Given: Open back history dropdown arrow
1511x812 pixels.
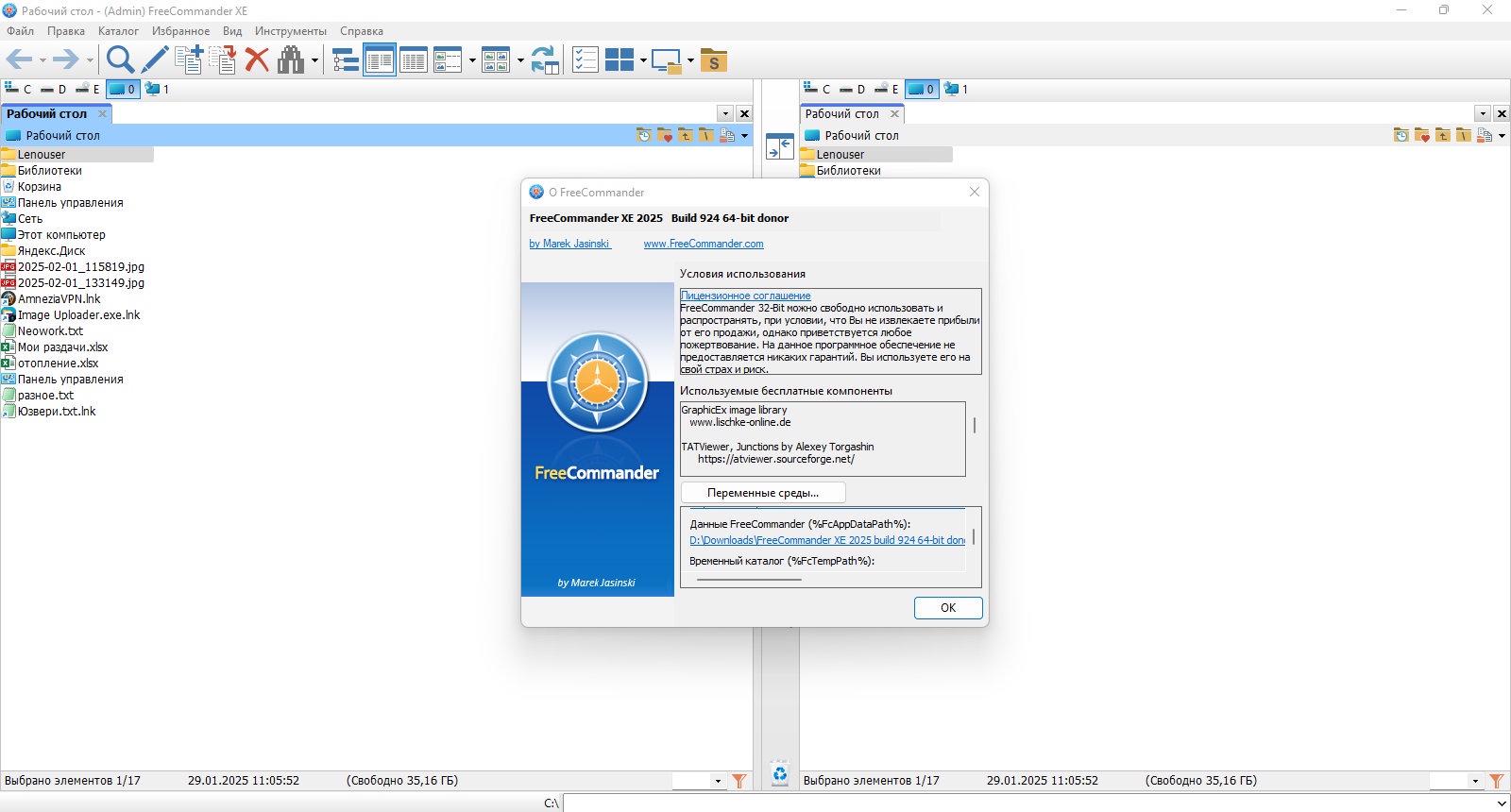Looking at the screenshot, I should (42, 61).
